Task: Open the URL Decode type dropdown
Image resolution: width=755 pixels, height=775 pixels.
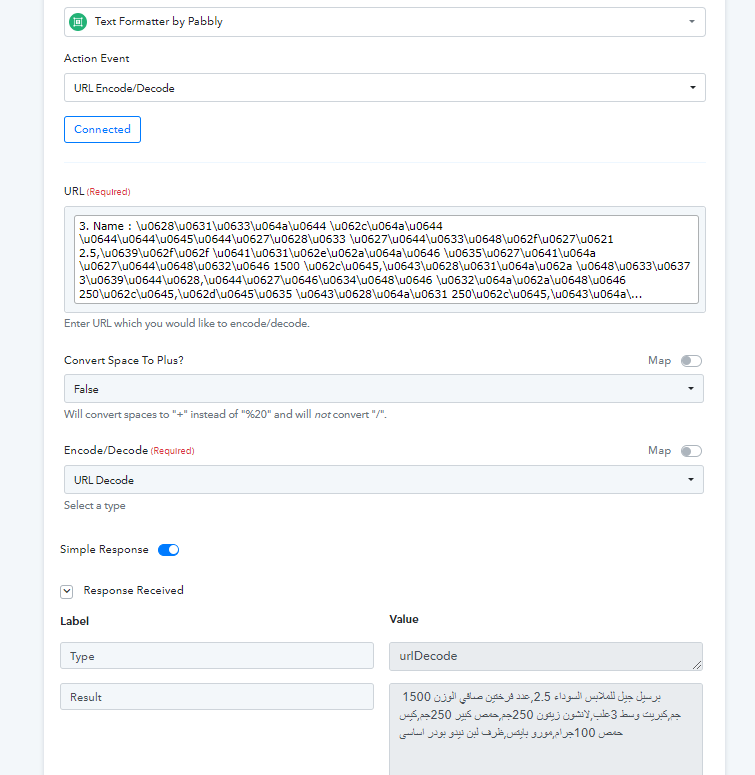Action: pos(383,479)
